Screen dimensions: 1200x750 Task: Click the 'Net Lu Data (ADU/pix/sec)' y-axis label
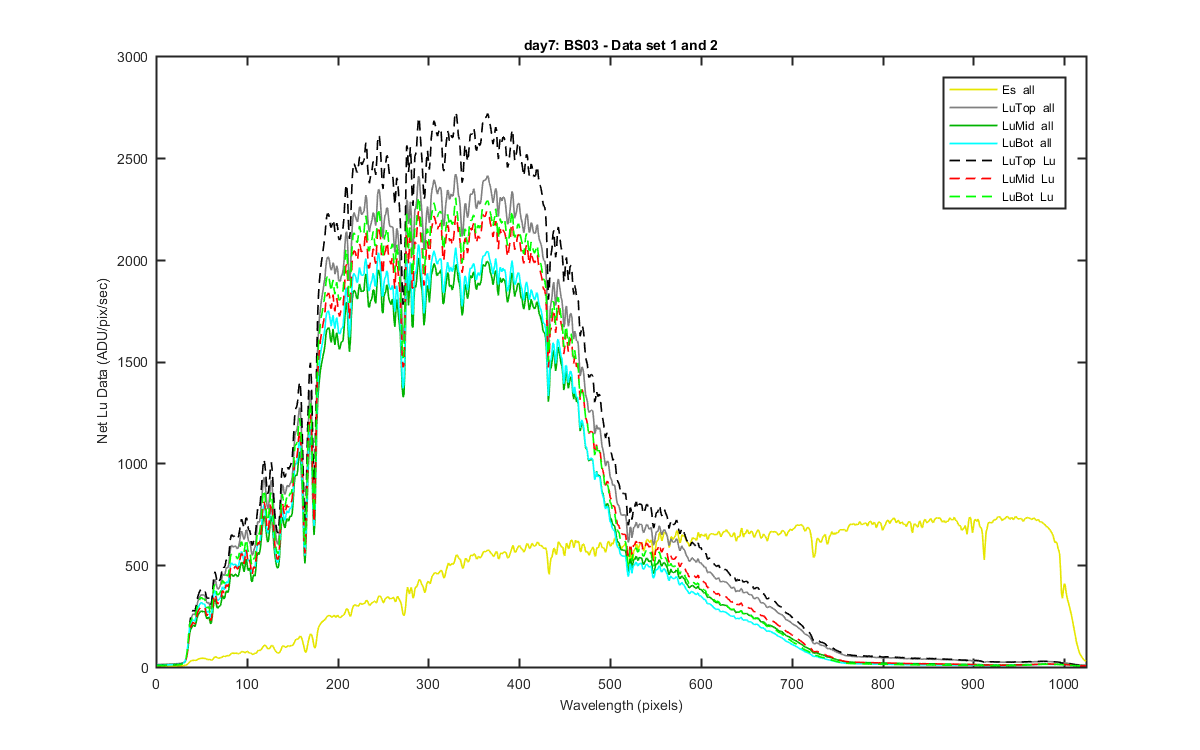103,362
